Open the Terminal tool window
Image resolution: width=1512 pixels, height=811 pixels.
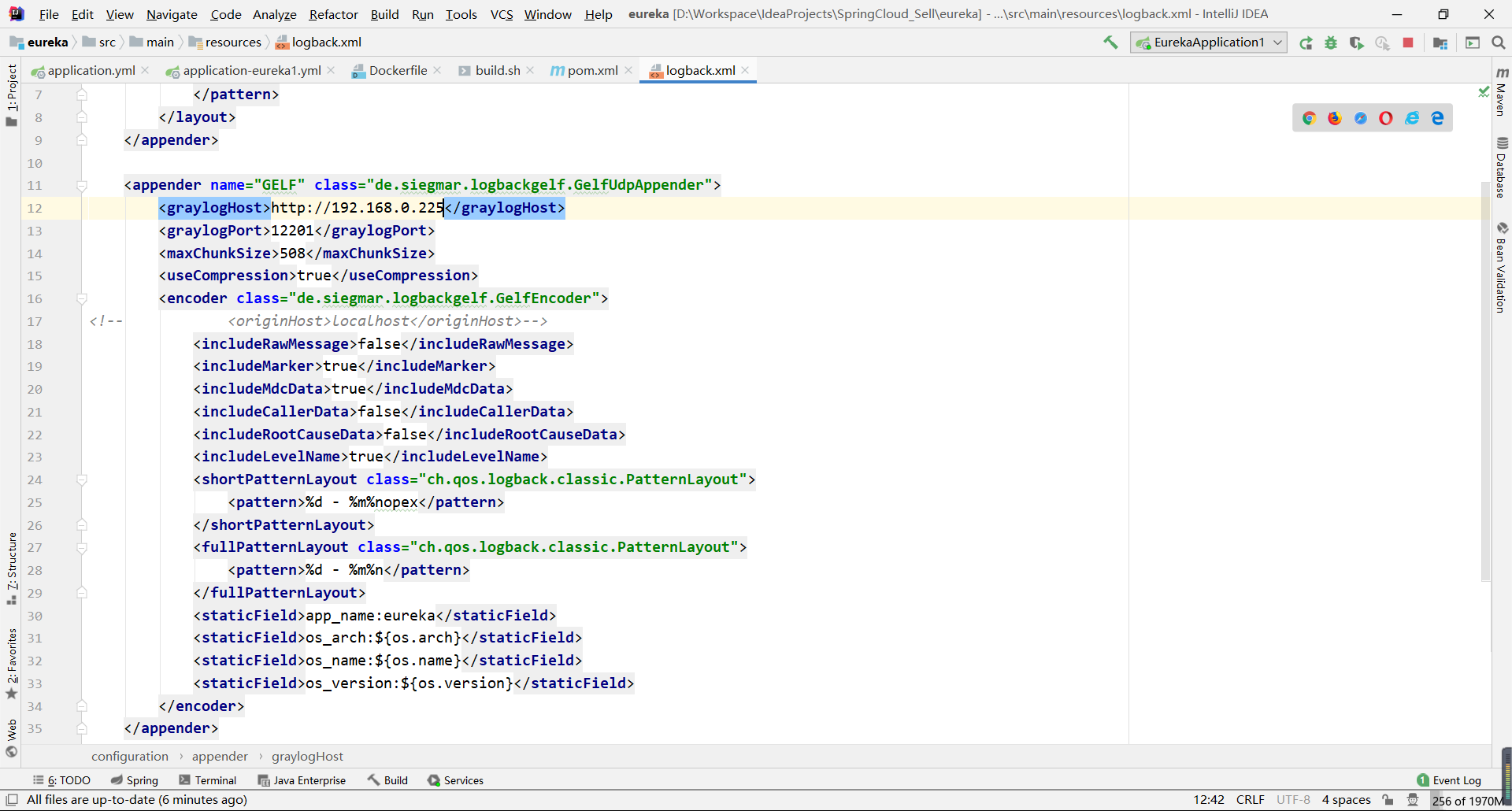pyautogui.click(x=207, y=780)
